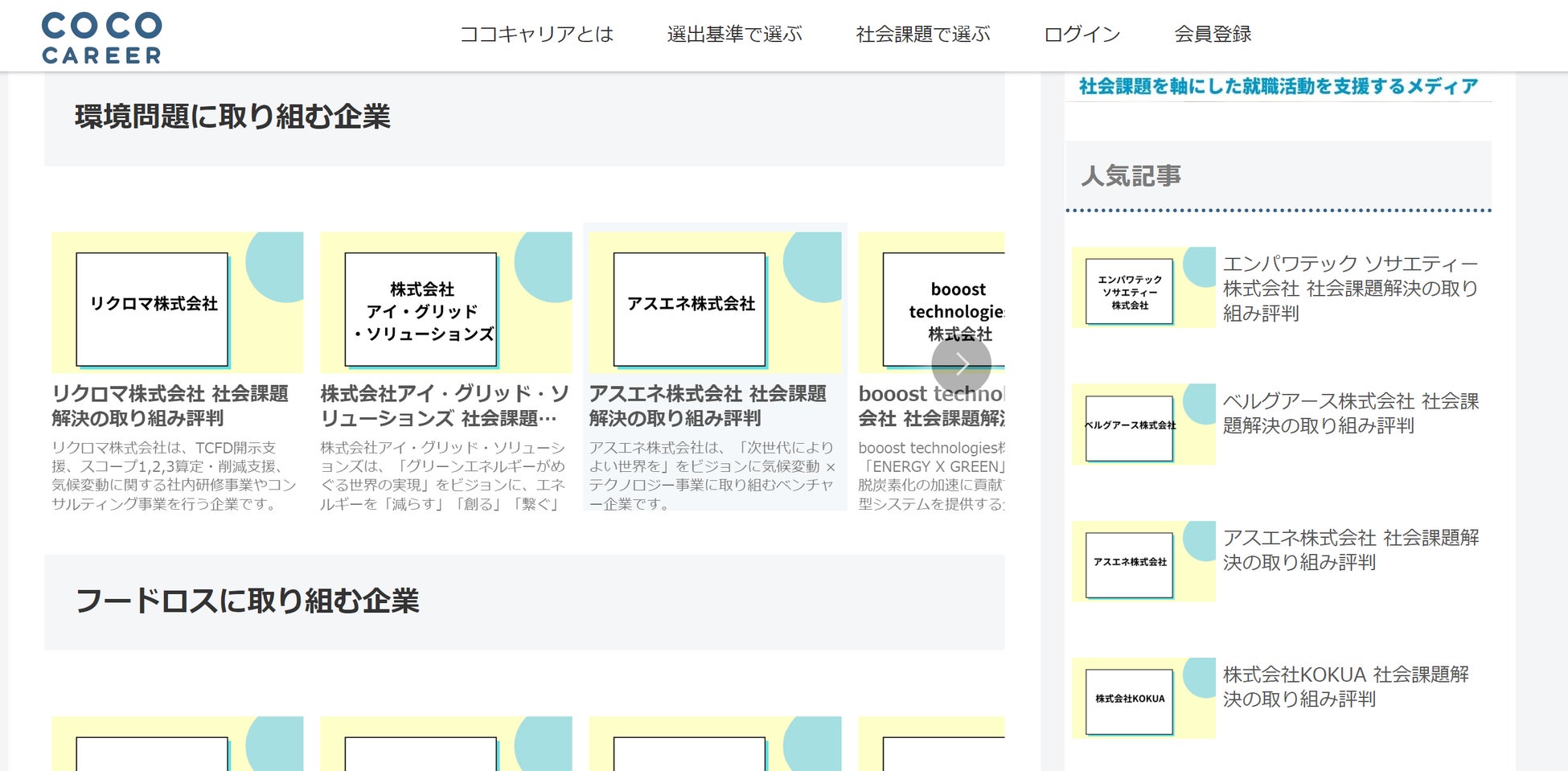The image size is (1568, 771).
Task: Click the アスエネ description mentioning 次世代によりよい世界を
Action: click(x=712, y=475)
